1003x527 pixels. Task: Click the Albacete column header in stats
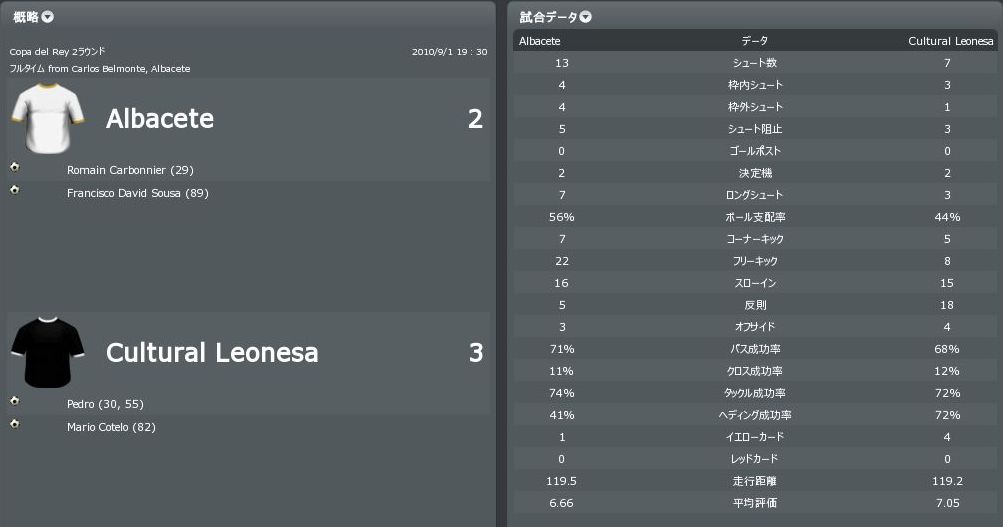click(x=540, y=41)
